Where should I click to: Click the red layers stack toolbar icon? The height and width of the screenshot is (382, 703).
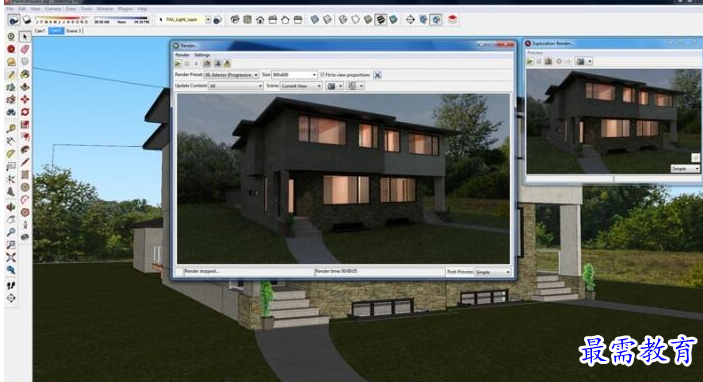pos(452,20)
